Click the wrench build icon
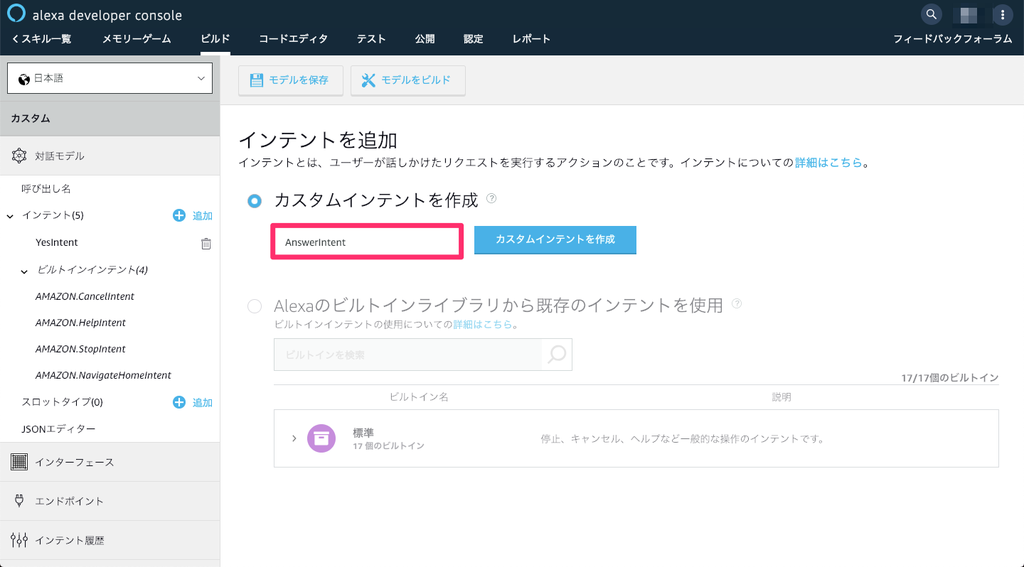 [x=368, y=80]
